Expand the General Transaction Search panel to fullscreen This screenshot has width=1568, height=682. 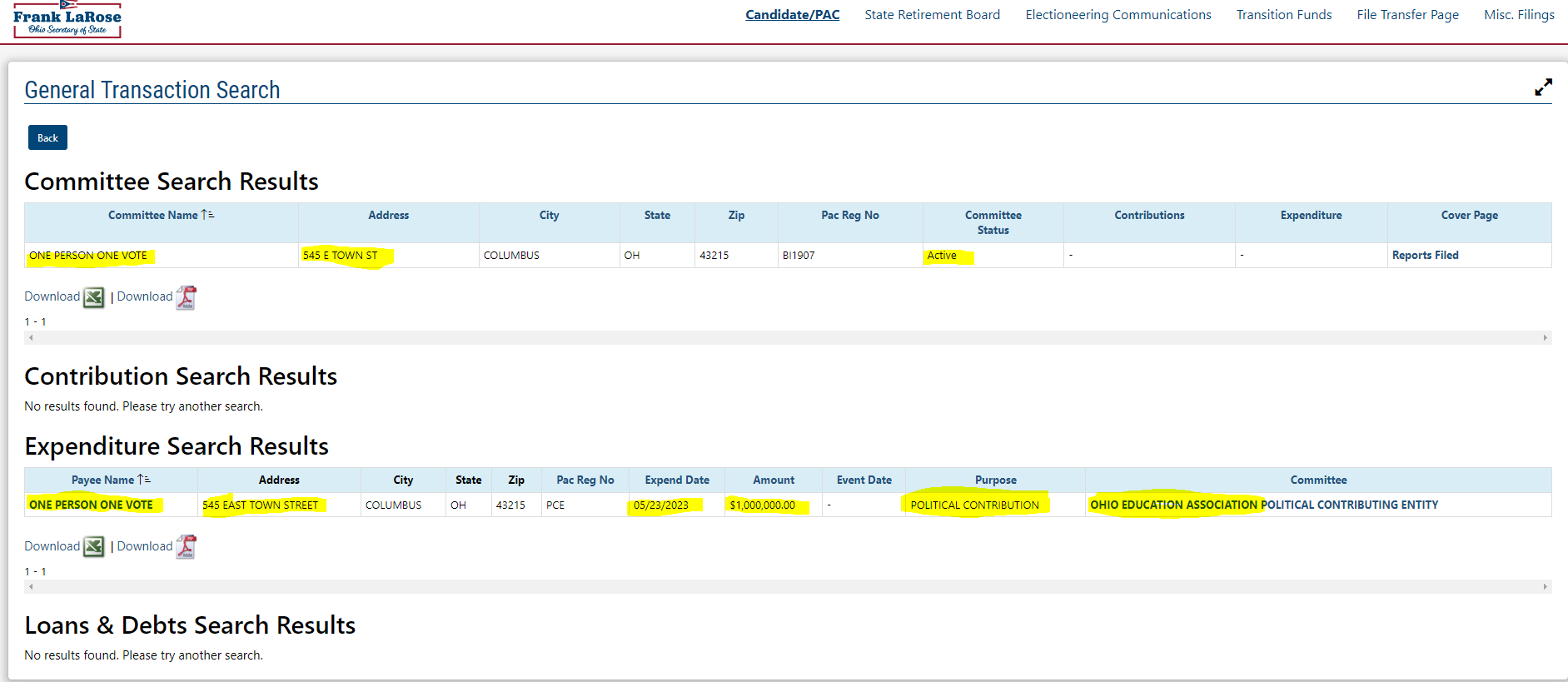pyautogui.click(x=1543, y=87)
